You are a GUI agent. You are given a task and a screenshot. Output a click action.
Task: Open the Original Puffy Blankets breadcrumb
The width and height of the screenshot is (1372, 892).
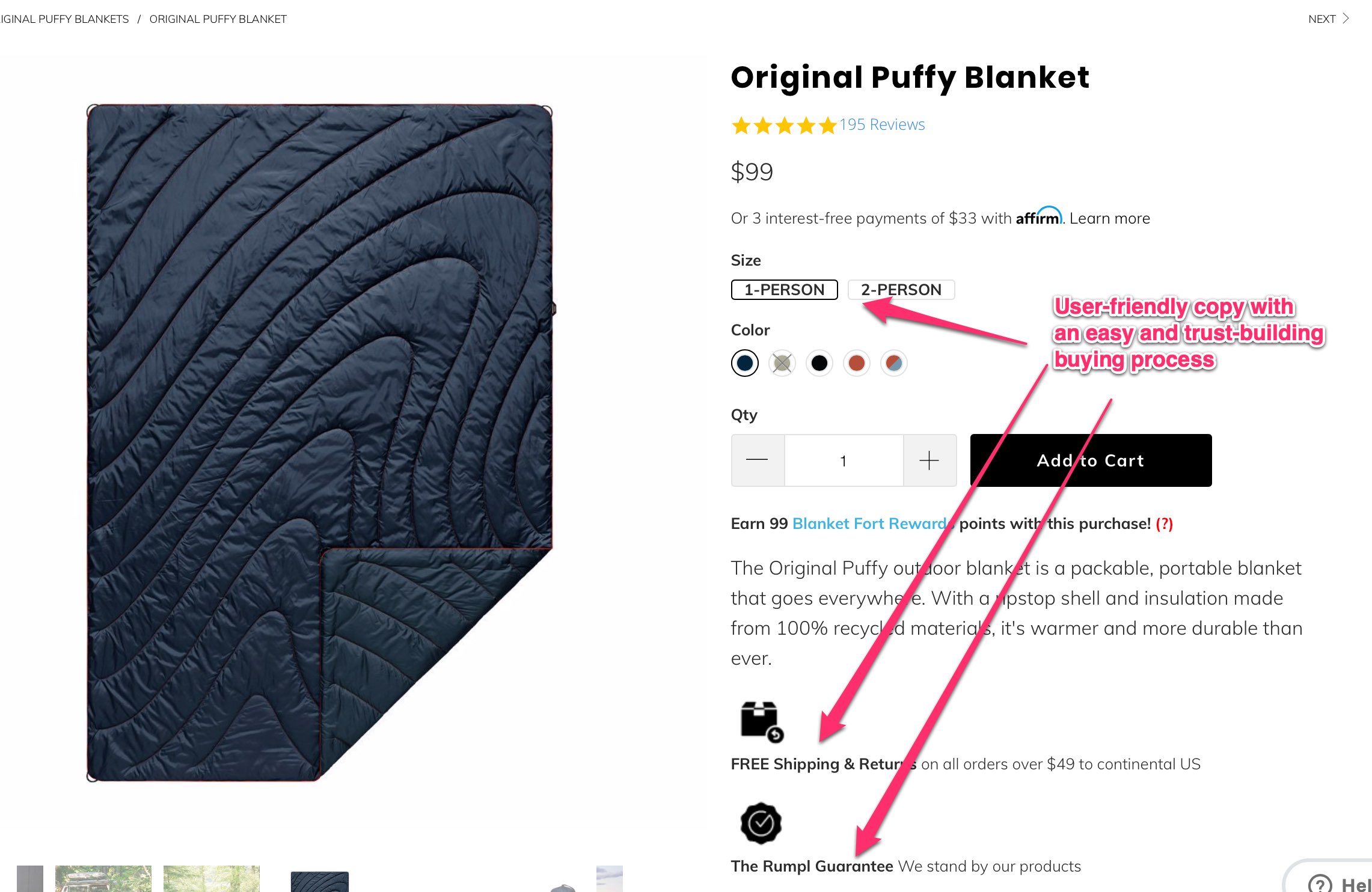pos(64,19)
